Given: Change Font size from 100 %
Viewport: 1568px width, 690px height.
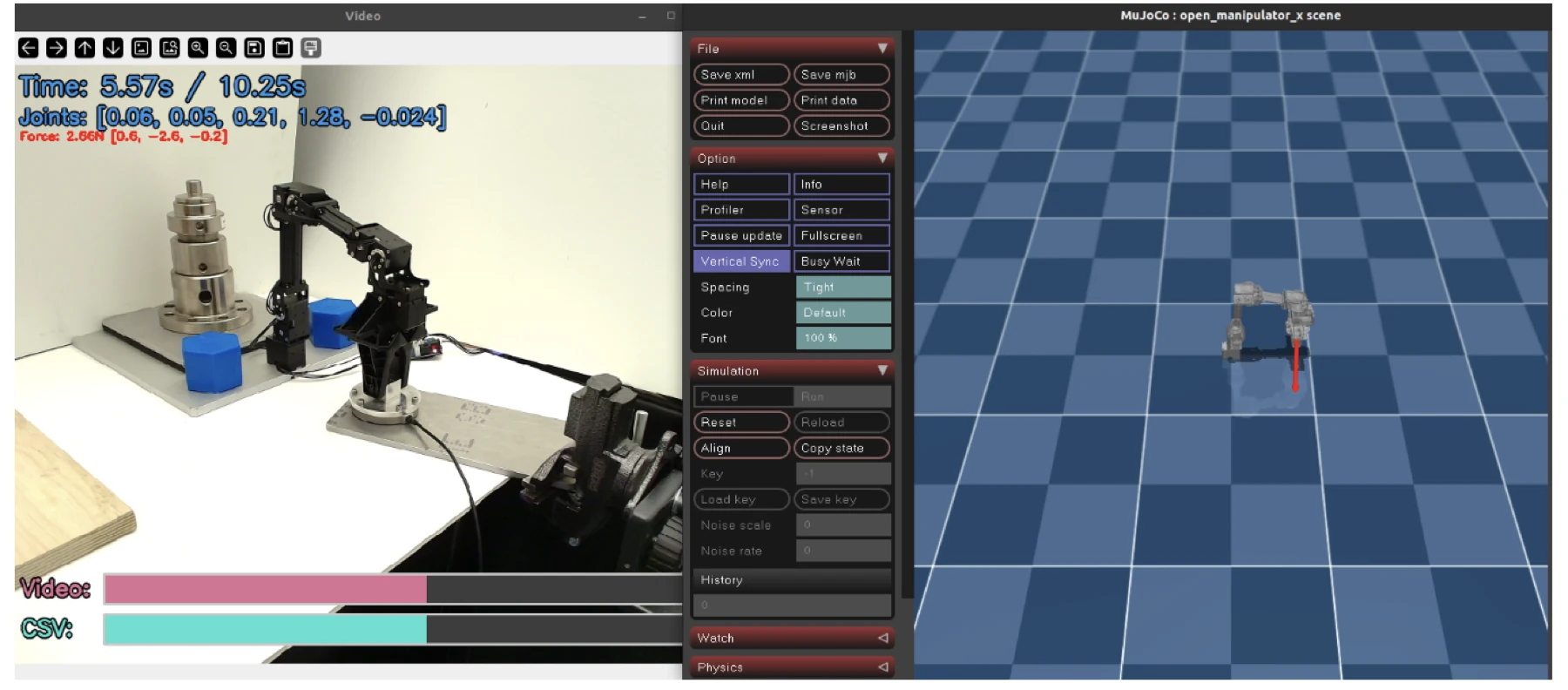Looking at the screenshot, I should 843,338.
